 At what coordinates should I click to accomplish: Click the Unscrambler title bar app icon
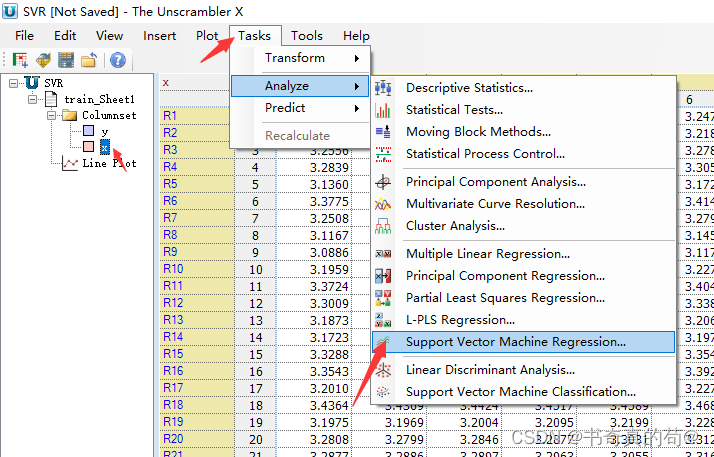[x=10, y=11]
